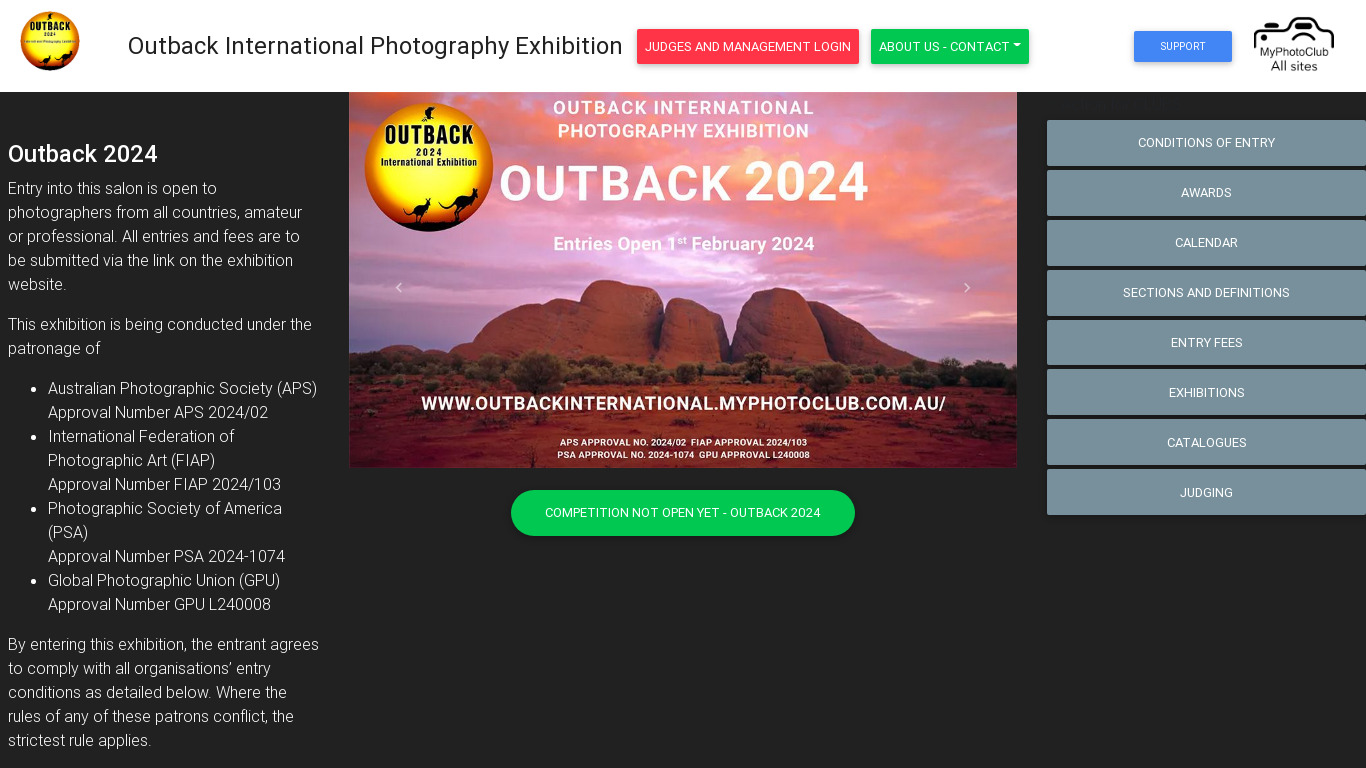Show the Entry Fees page
This screenshot has width=1366, height=768.
1206,343
